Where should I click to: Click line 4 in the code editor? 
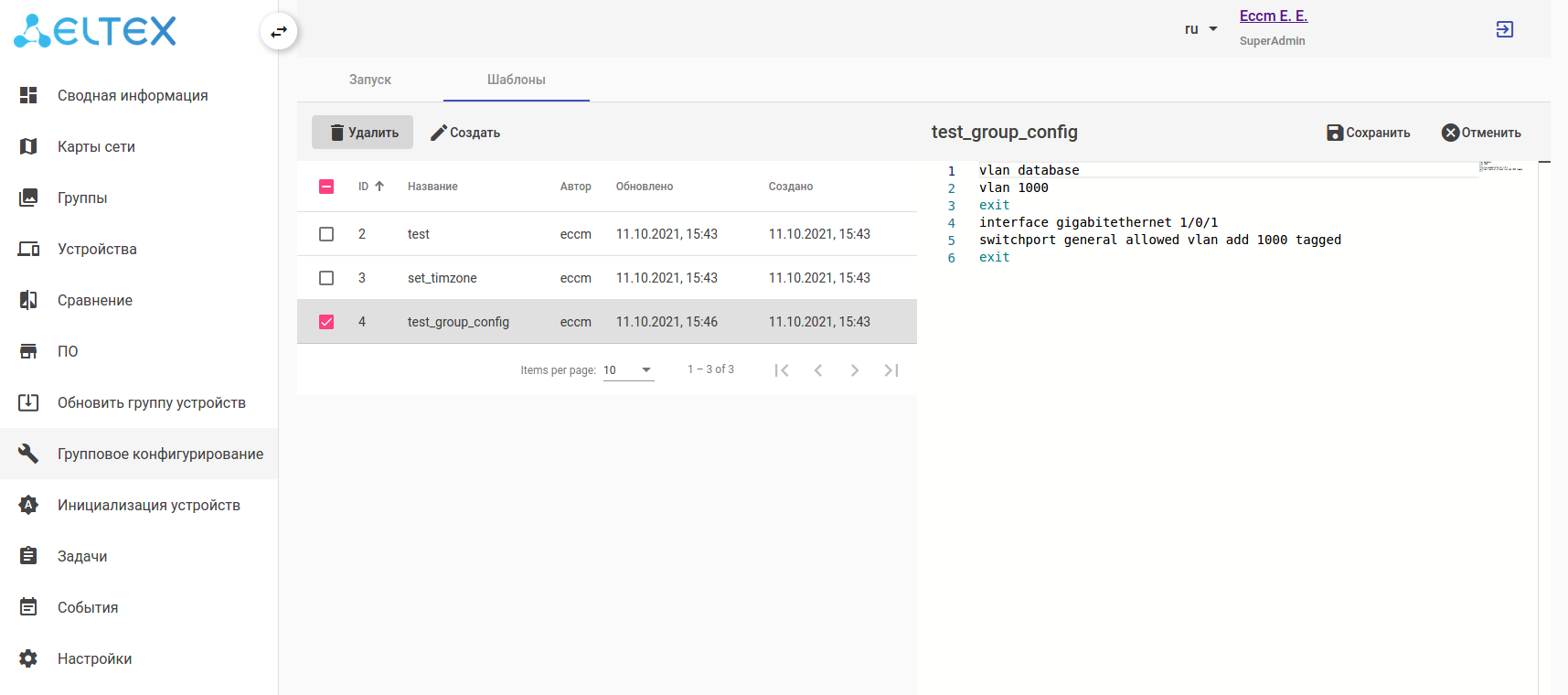tap(1097, 222)
